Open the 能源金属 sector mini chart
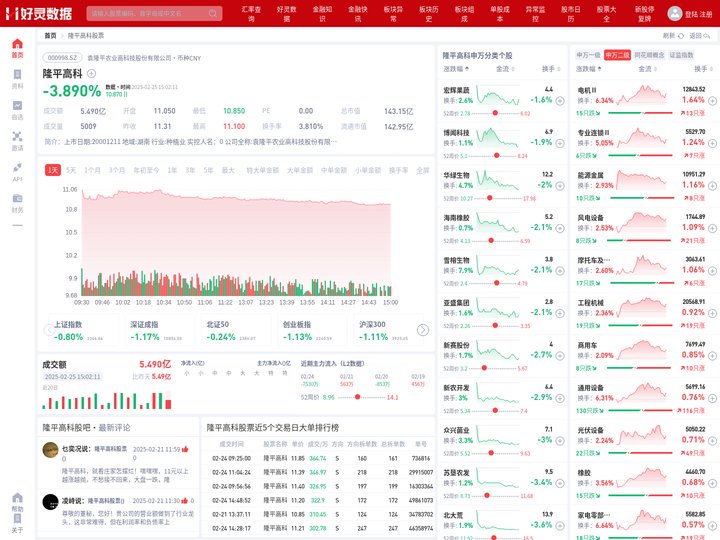This screenshot has height=540, width=720. 641,180
